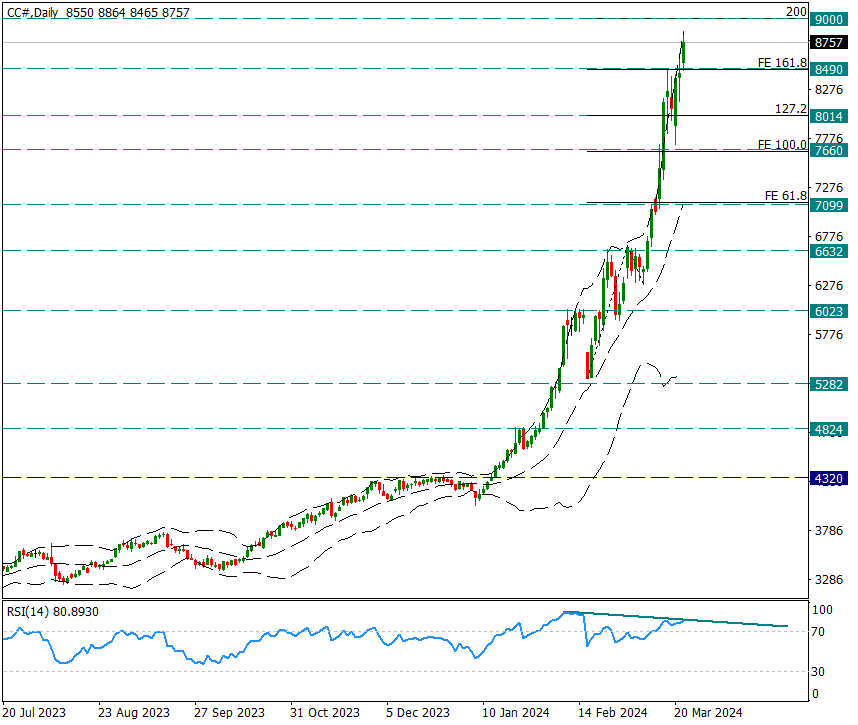Select the dark 4320 price level tag
The width and height of the screenshot is (858, 725).
(x=828, y=478)
